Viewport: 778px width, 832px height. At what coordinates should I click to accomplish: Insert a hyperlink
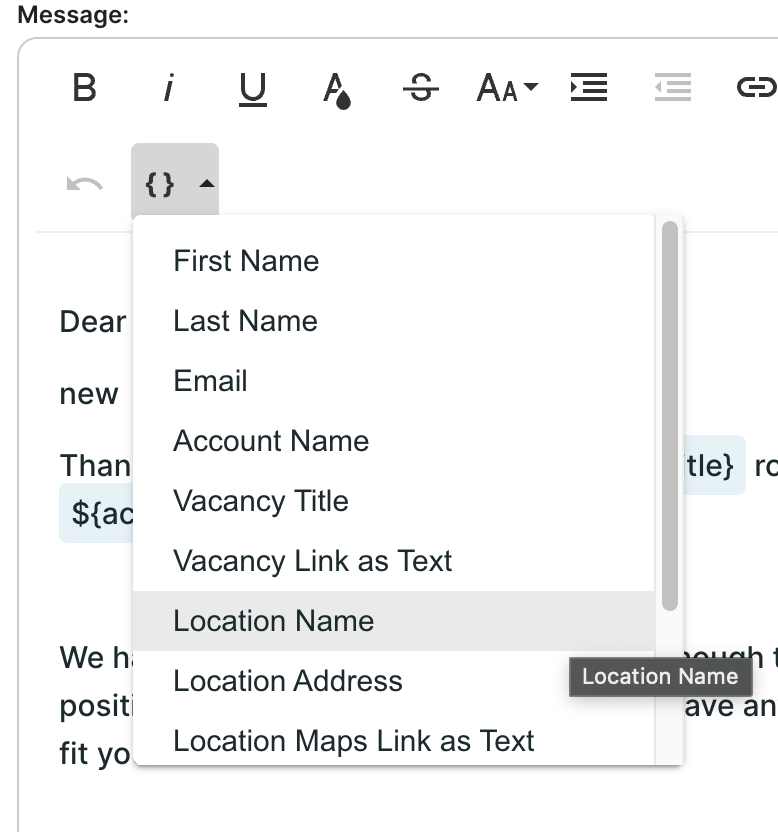[755, 89]
